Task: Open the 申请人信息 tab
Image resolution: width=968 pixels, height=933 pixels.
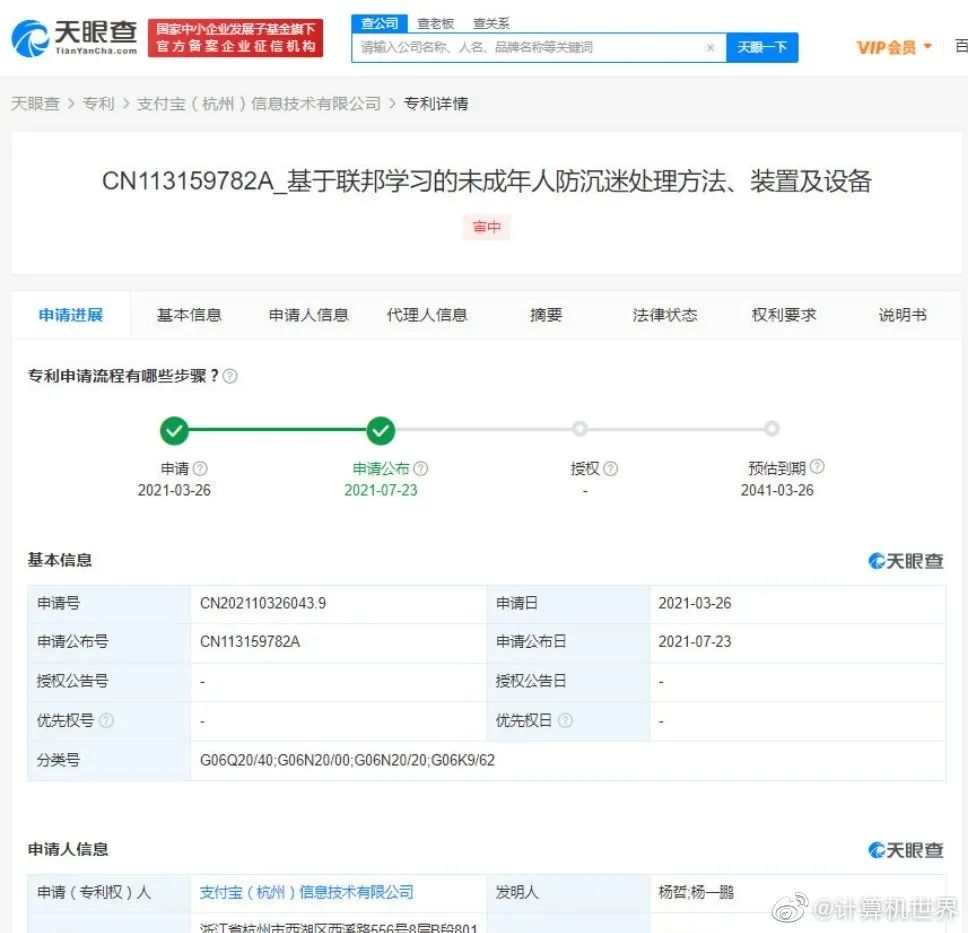Action: click(309, 315)
